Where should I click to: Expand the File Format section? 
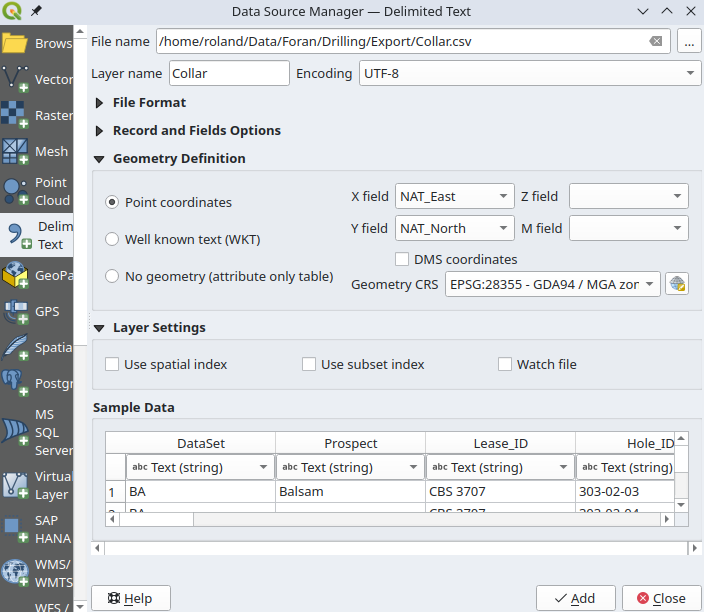click(x=99, y=103)
